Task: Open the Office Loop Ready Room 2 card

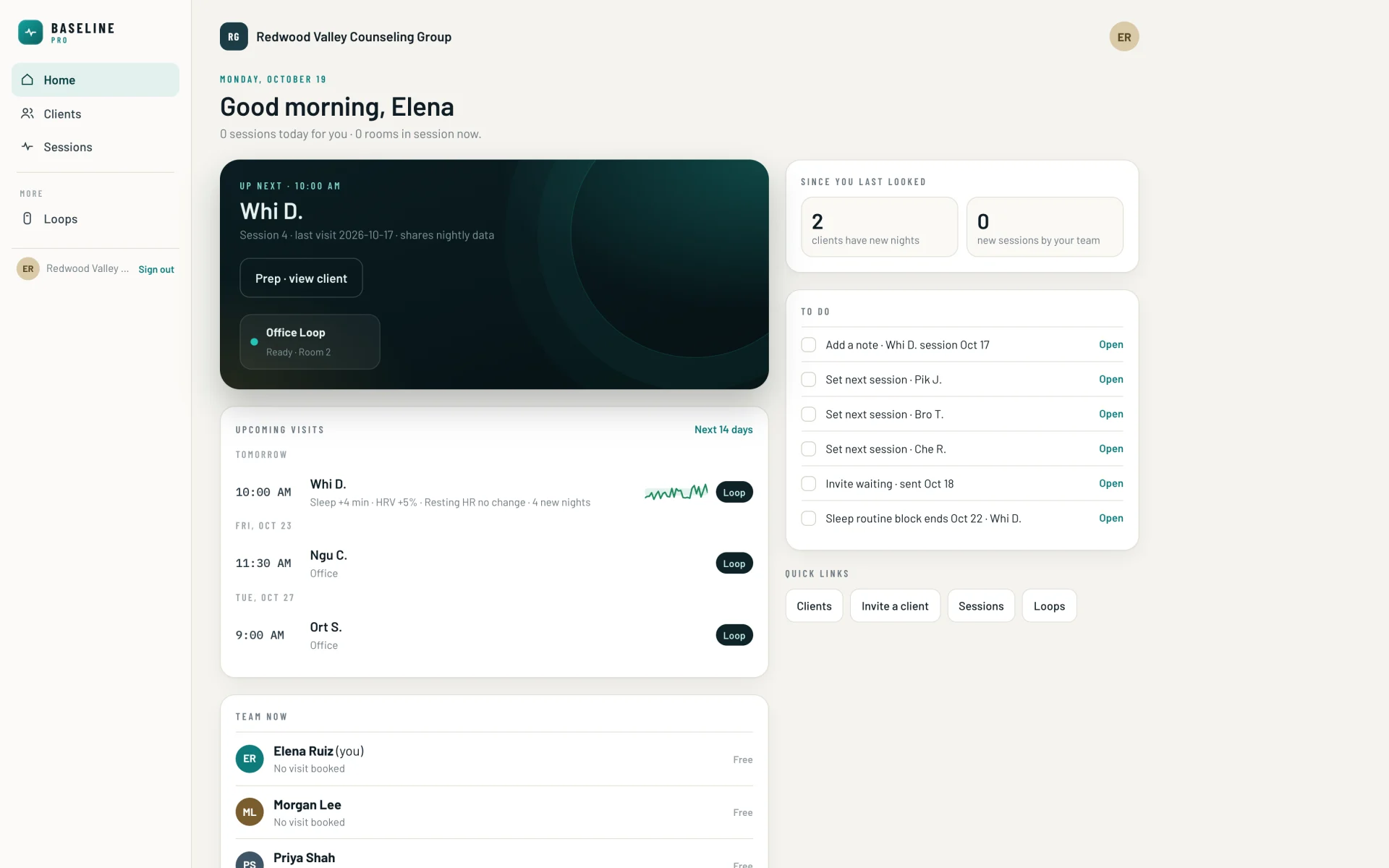Action: coord(310,342)
